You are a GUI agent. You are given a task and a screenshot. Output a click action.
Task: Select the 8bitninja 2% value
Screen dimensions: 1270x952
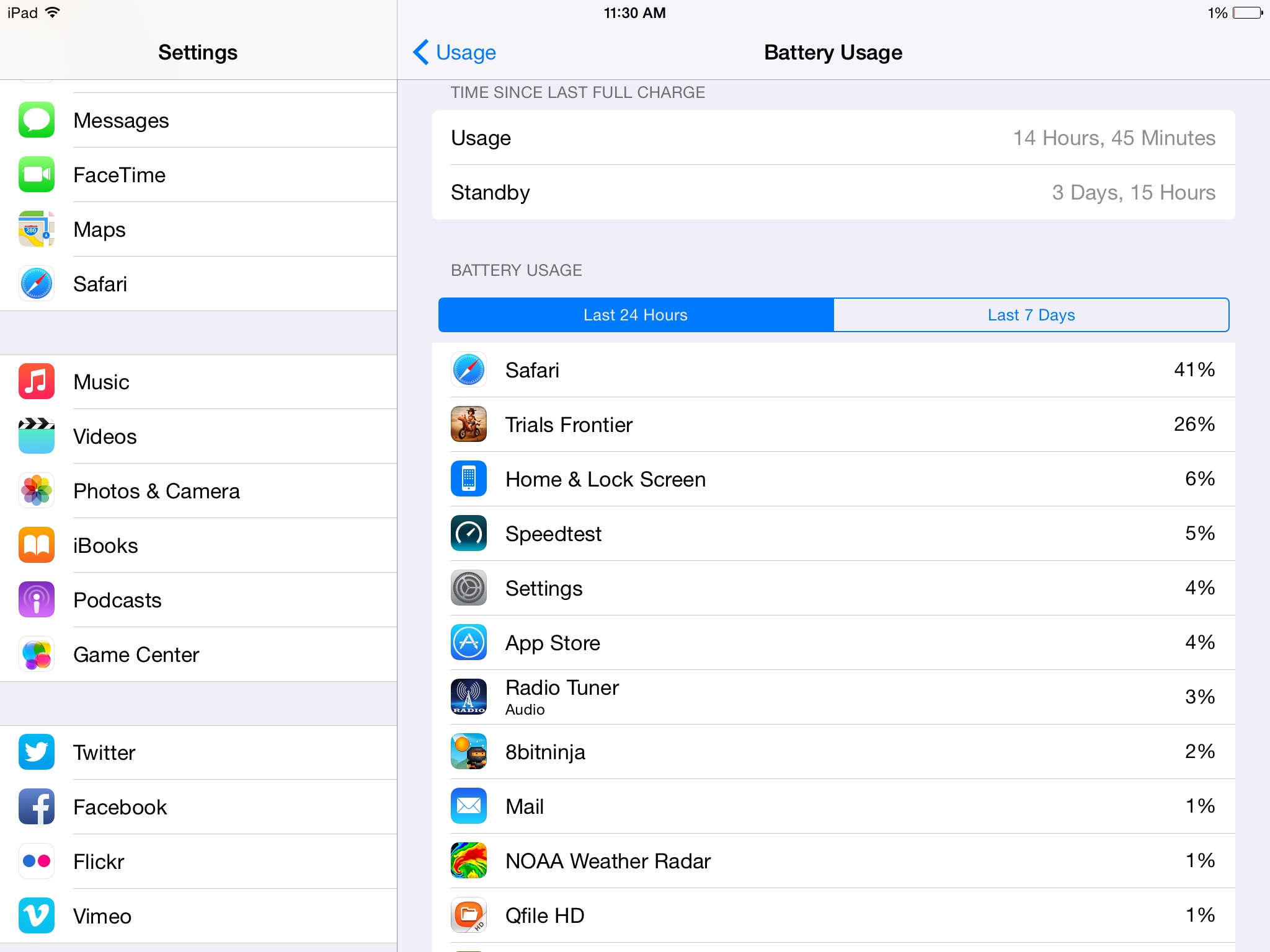coord(1200,752)
